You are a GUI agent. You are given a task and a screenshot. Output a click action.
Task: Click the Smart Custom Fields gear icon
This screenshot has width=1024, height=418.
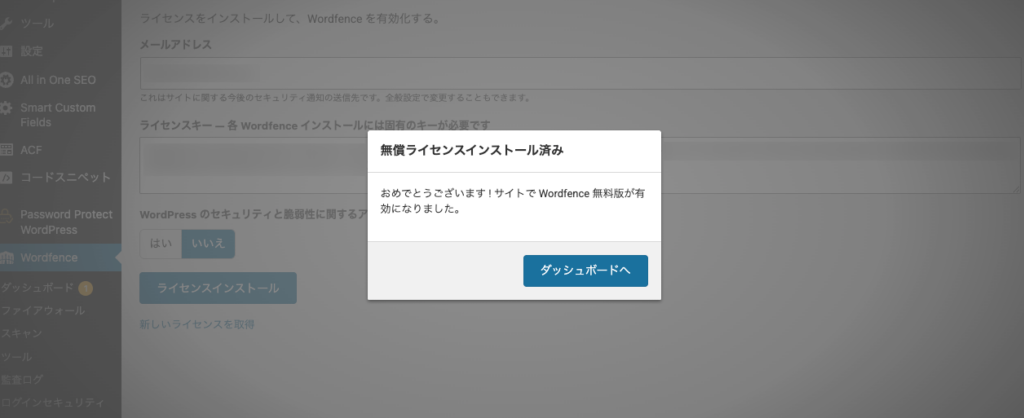(x=6, y=108)
